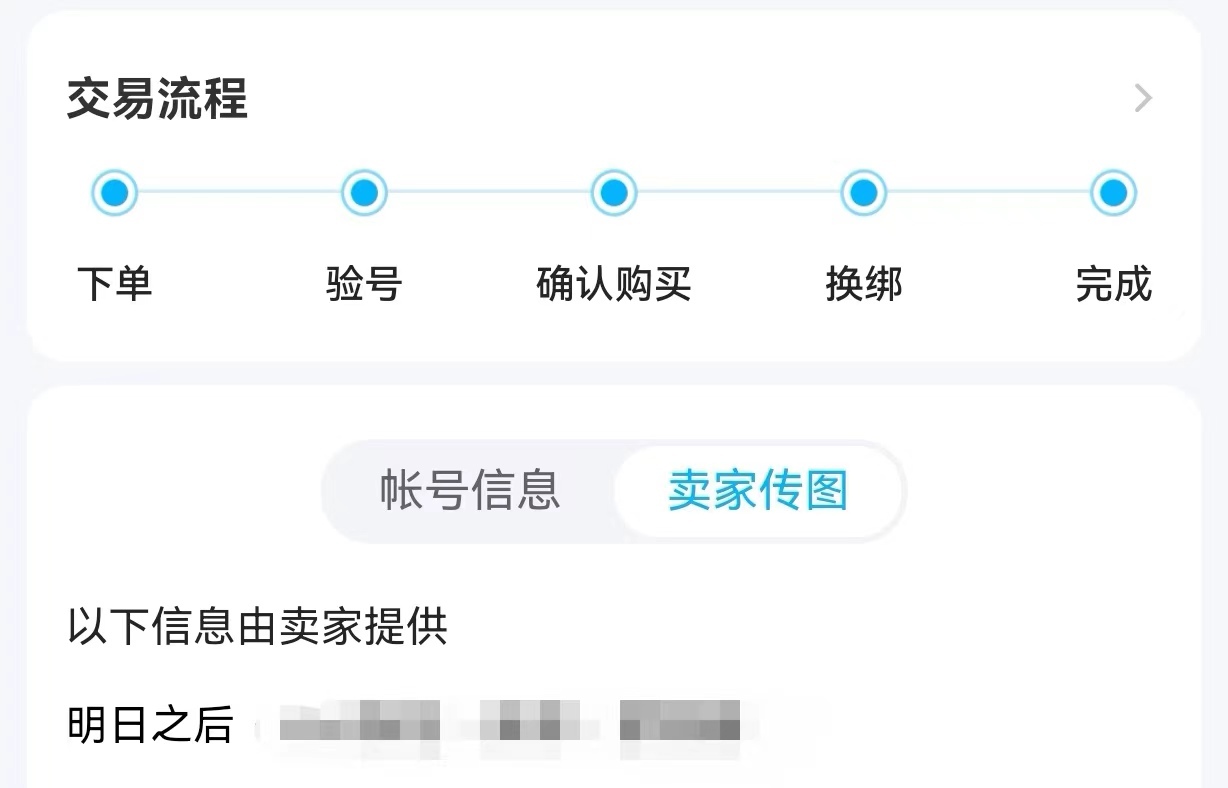Select the 确认购买 step dot
The width and height of the screenshot is (1228, 788).
click(614, 192)
